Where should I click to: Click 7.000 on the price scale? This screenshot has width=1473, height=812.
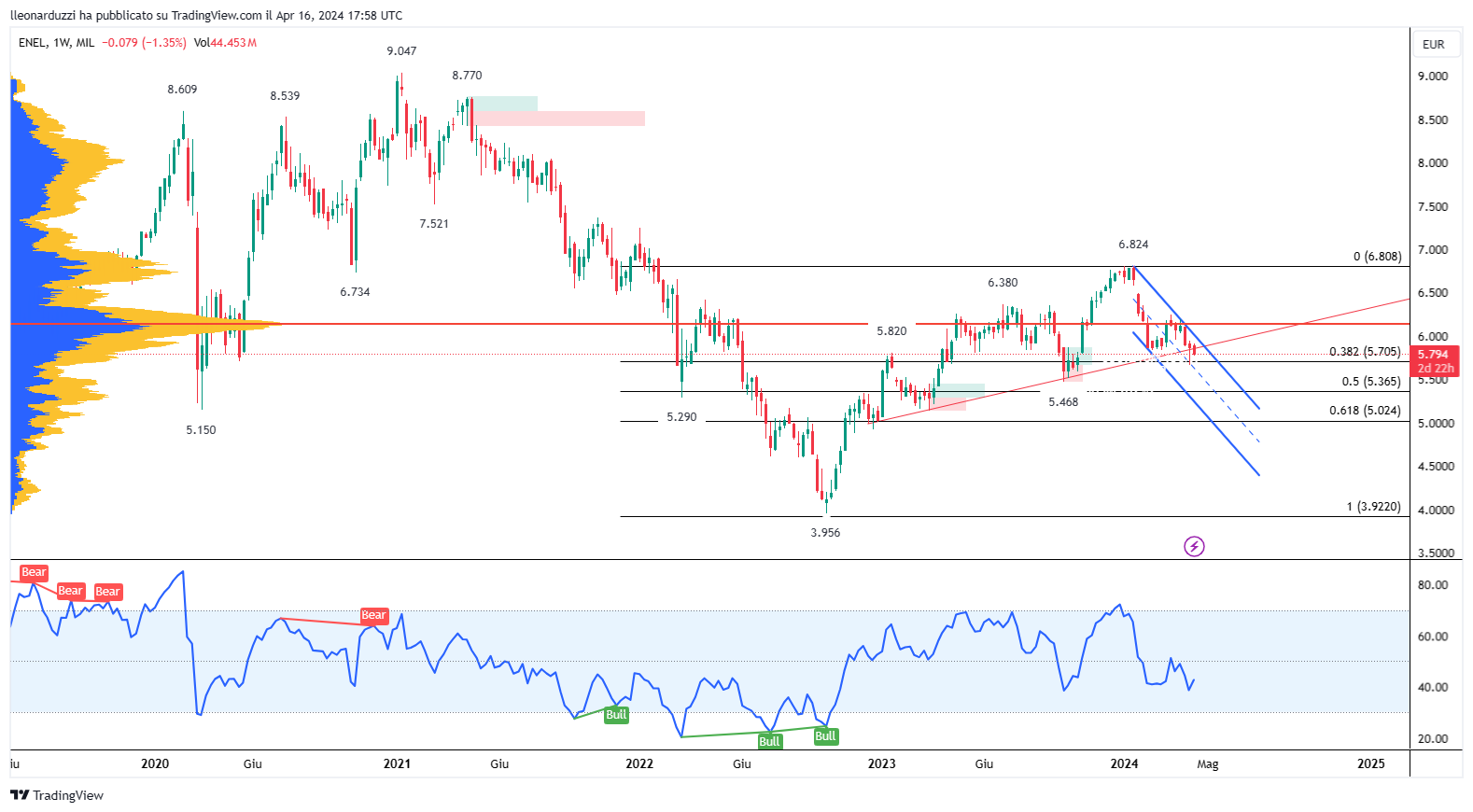point(1433,250)
